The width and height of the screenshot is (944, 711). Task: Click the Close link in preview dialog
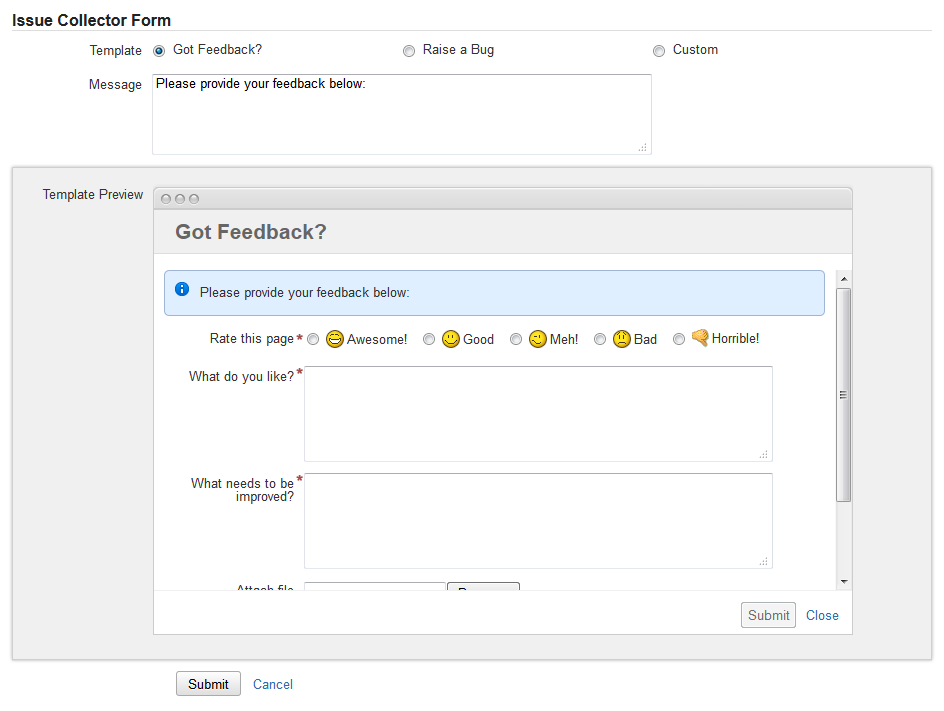point(822,616)
